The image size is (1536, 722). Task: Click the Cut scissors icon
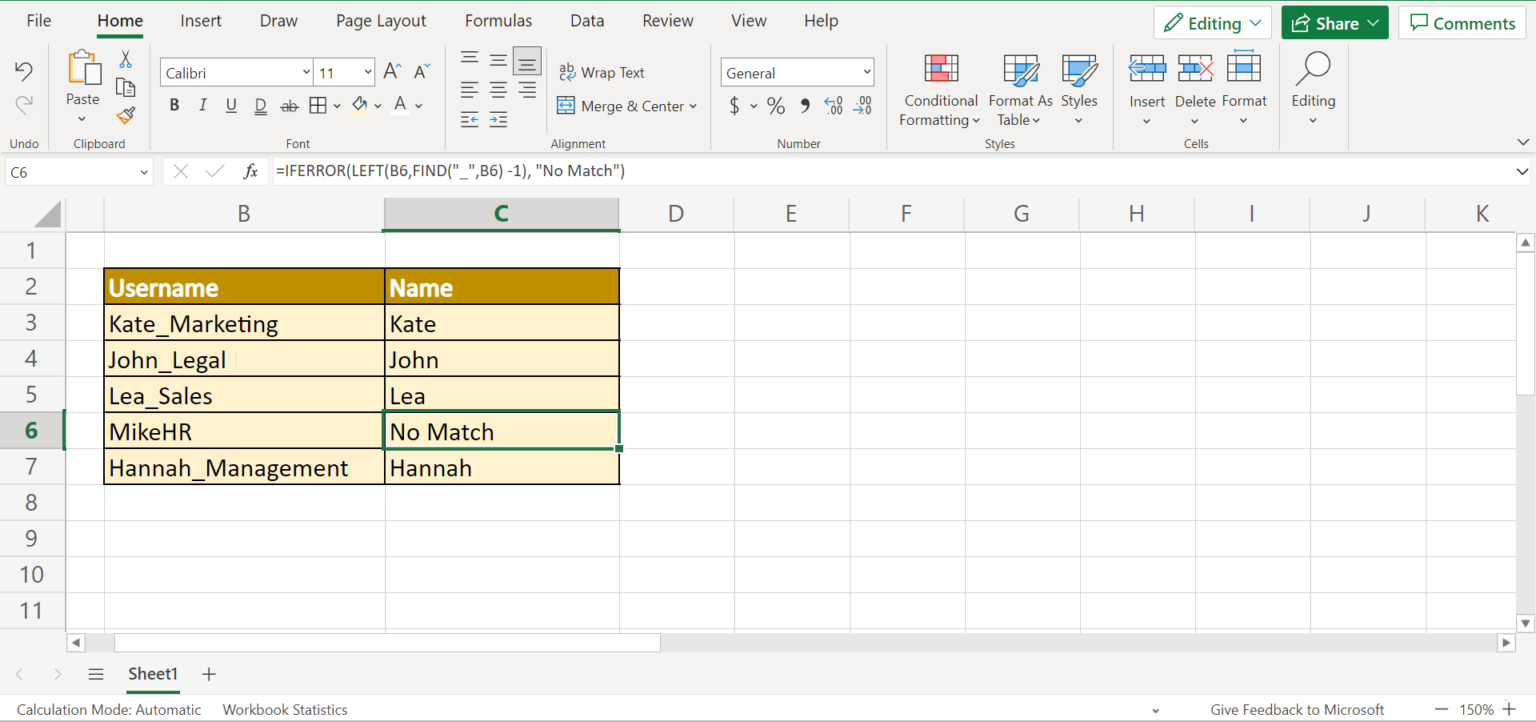click(x=125, y=60)
